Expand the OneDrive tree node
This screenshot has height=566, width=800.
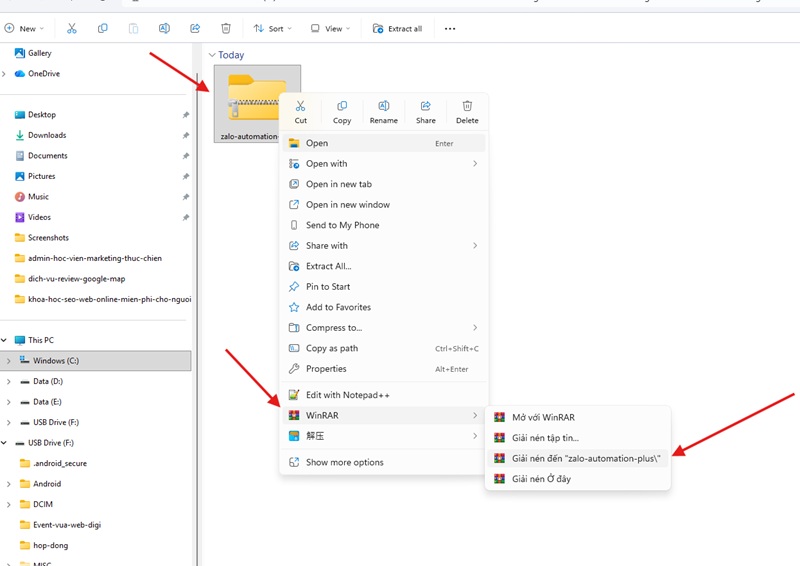(5, 73)
